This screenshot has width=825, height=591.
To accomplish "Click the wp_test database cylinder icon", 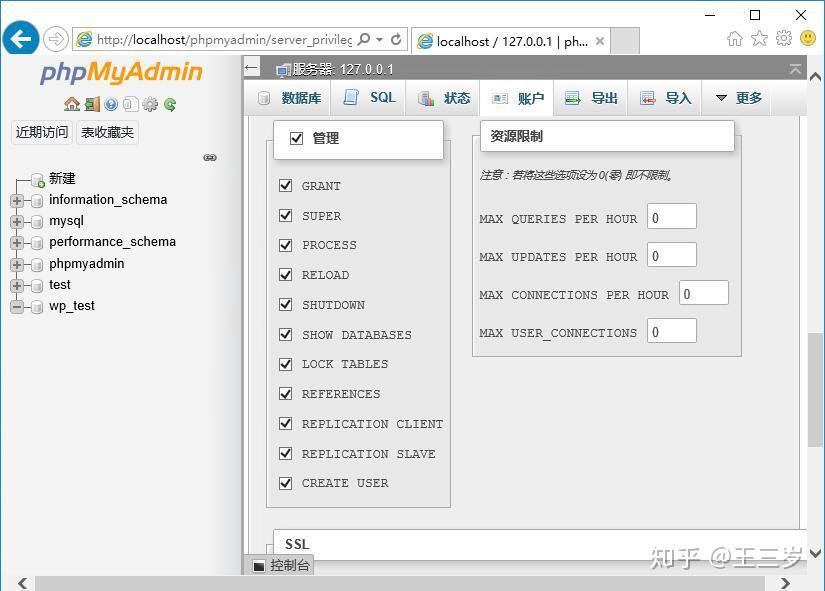I will pos(37,306).
